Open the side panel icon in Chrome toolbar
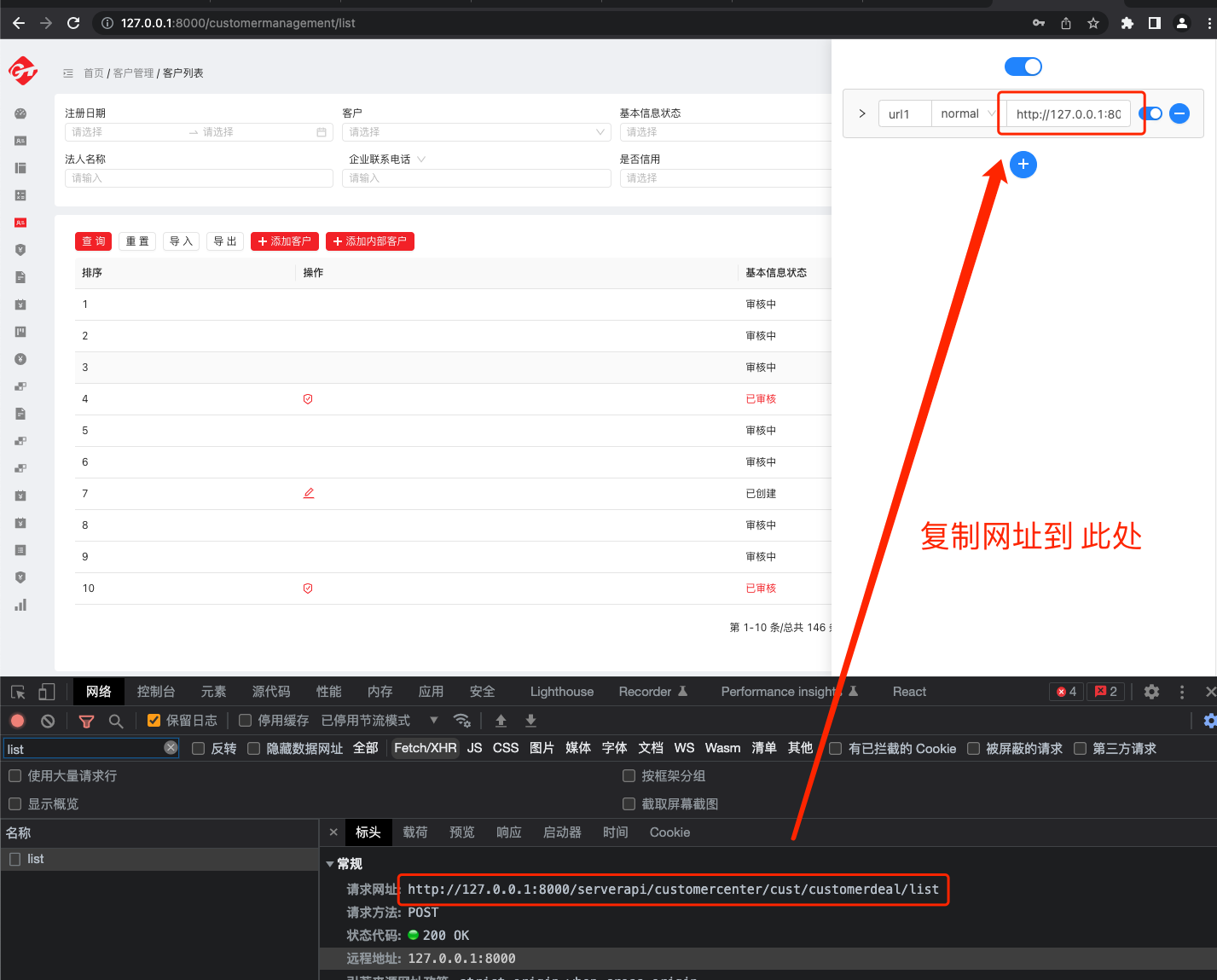 1155,23
